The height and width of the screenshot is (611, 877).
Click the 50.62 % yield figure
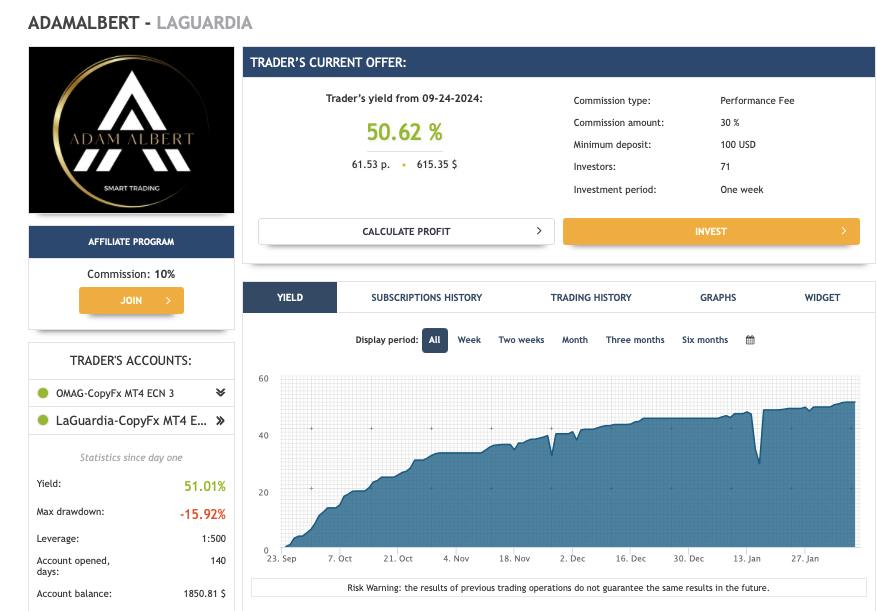[404, 132]
